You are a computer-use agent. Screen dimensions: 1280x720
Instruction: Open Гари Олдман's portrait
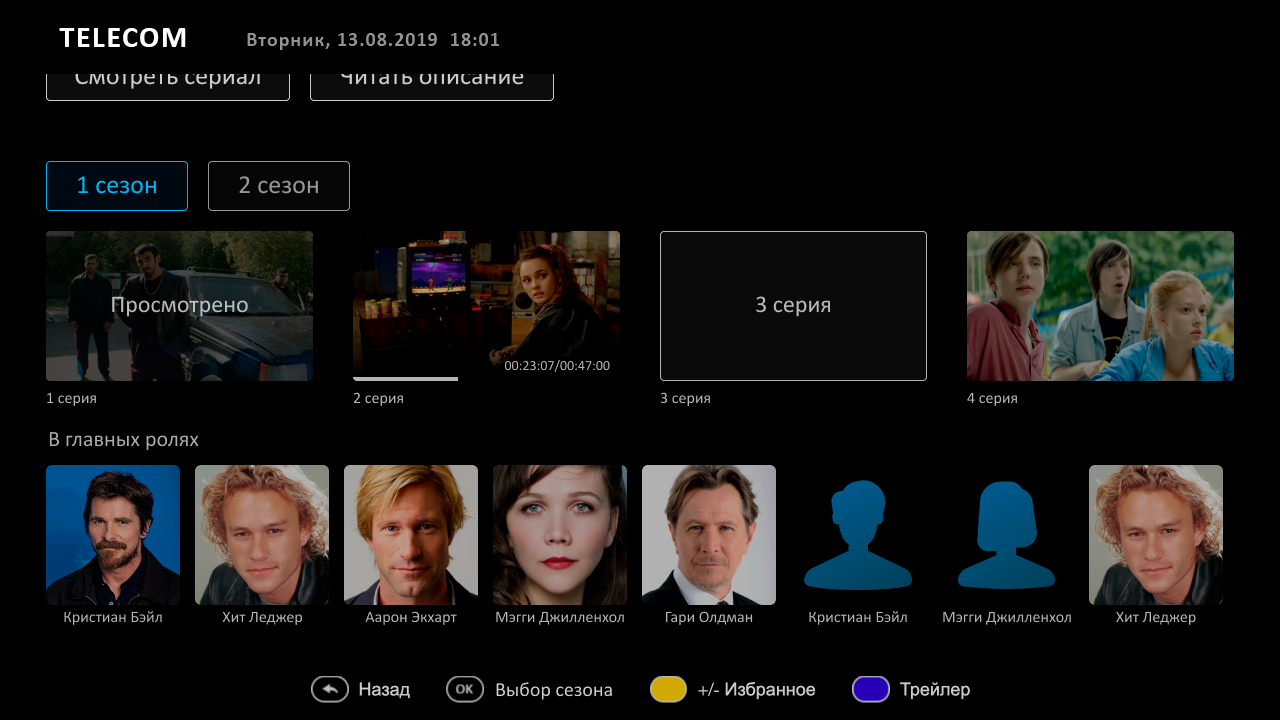pyautogui.click(x=709, y=535)
